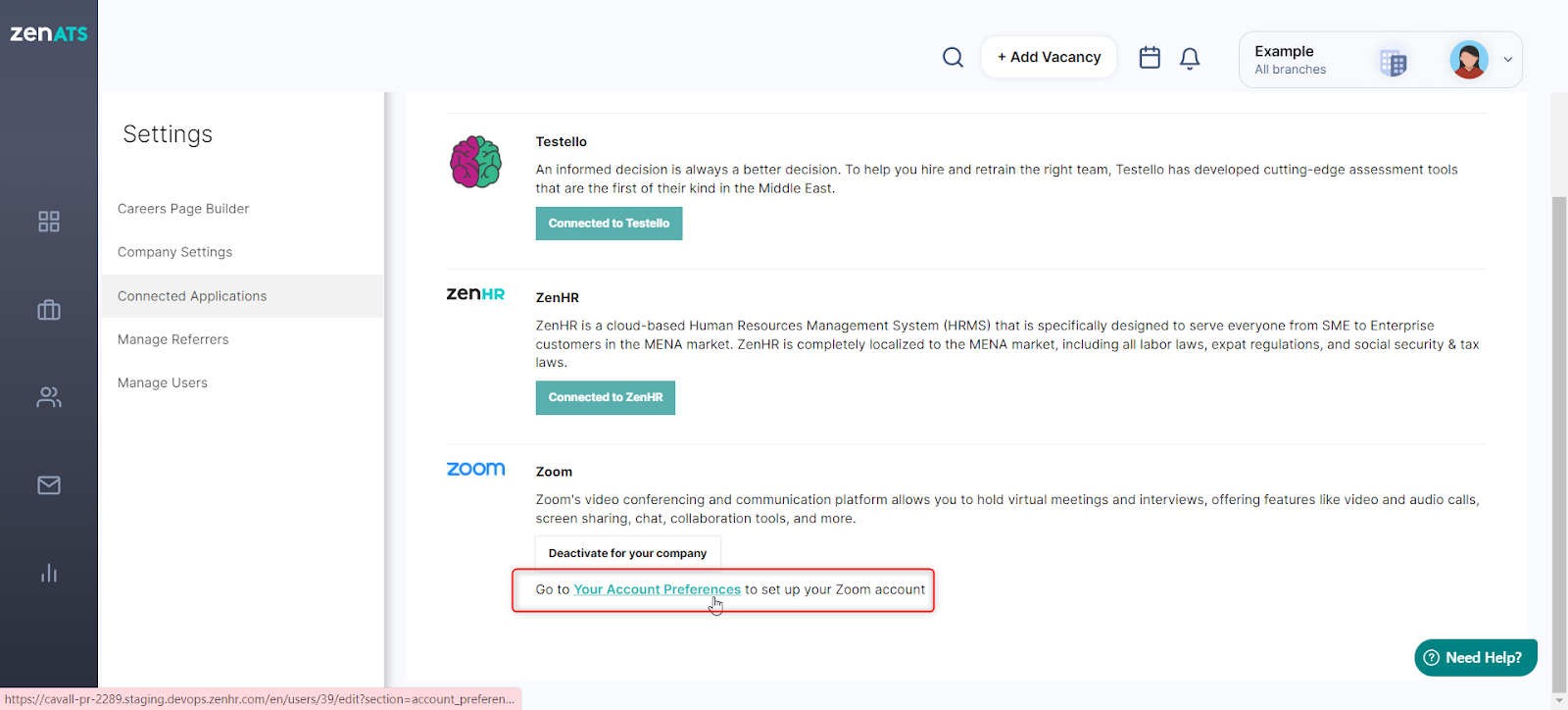
Task: Open the calendar icon in header
Action: click(x=1150, y=58)
